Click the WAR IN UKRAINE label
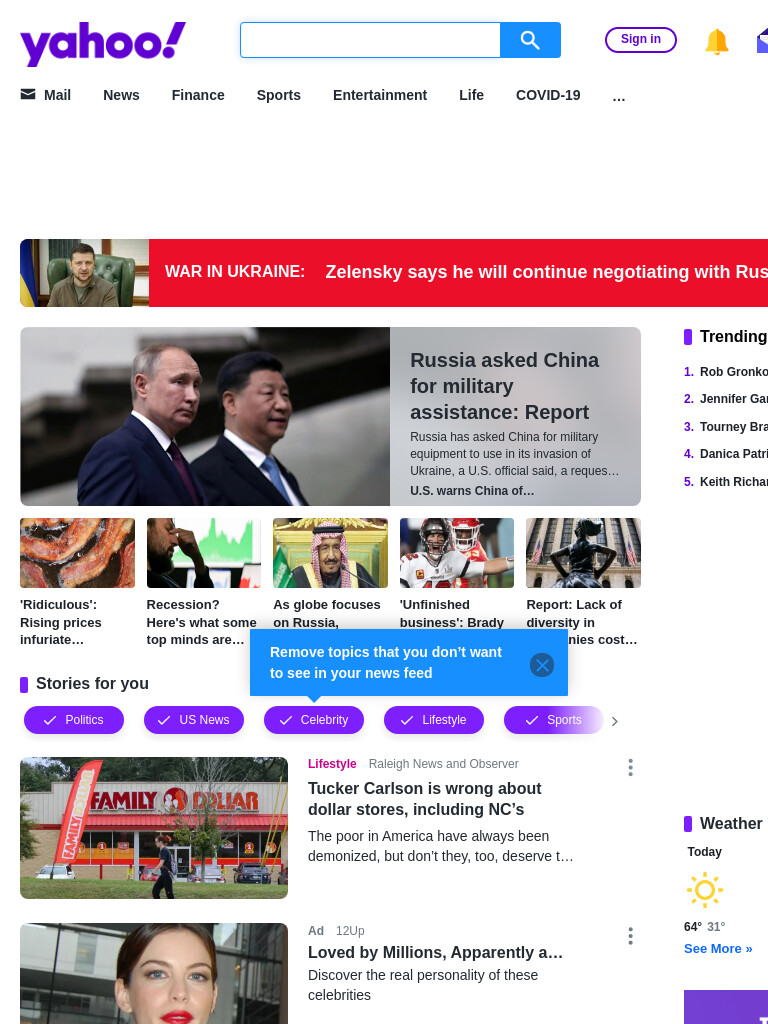 (235, 272)
